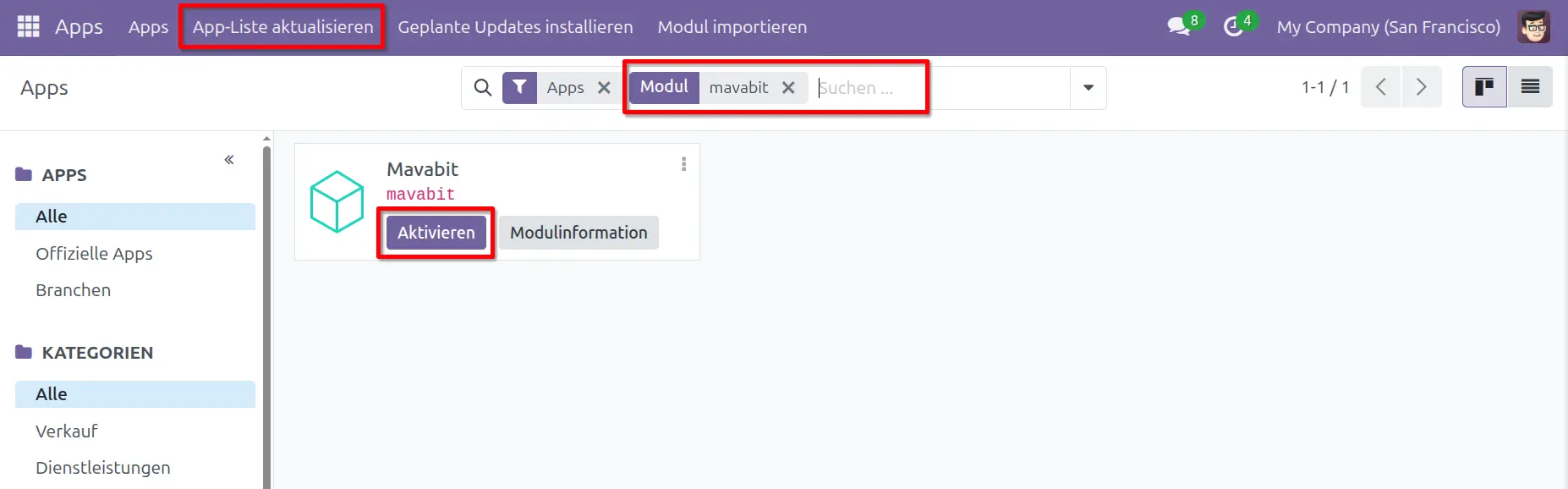This screenshot has width=1568, height=489.
Task: Activate the Mavabit module
Action: pos(436,233)
